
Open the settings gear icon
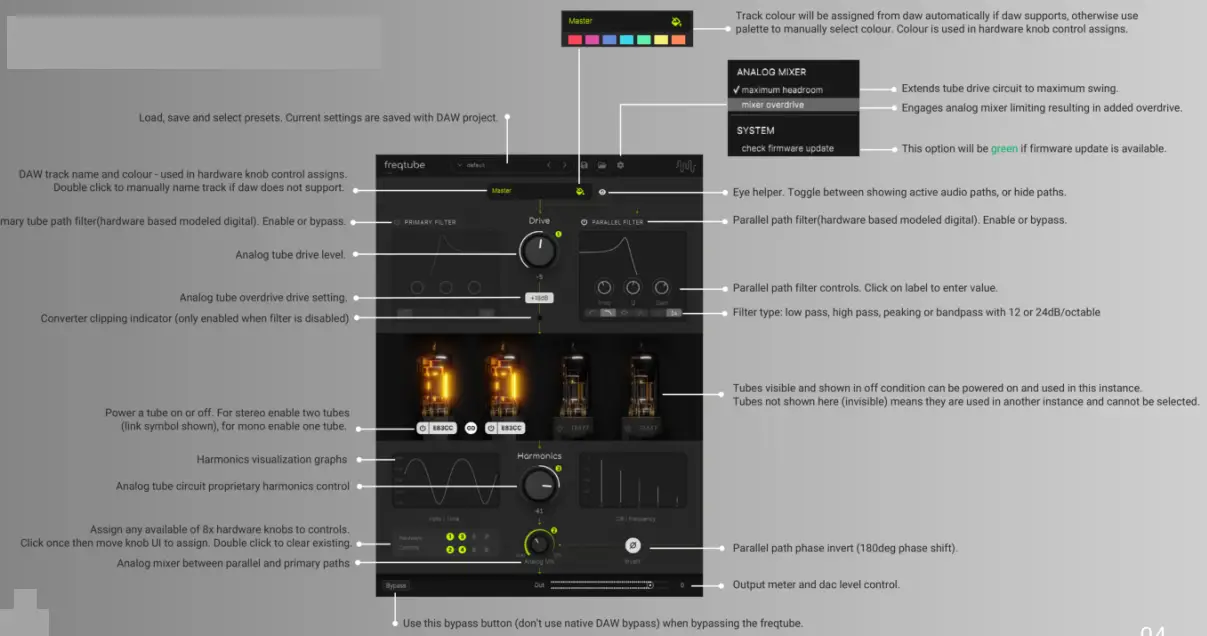click(x=620, y=165)
